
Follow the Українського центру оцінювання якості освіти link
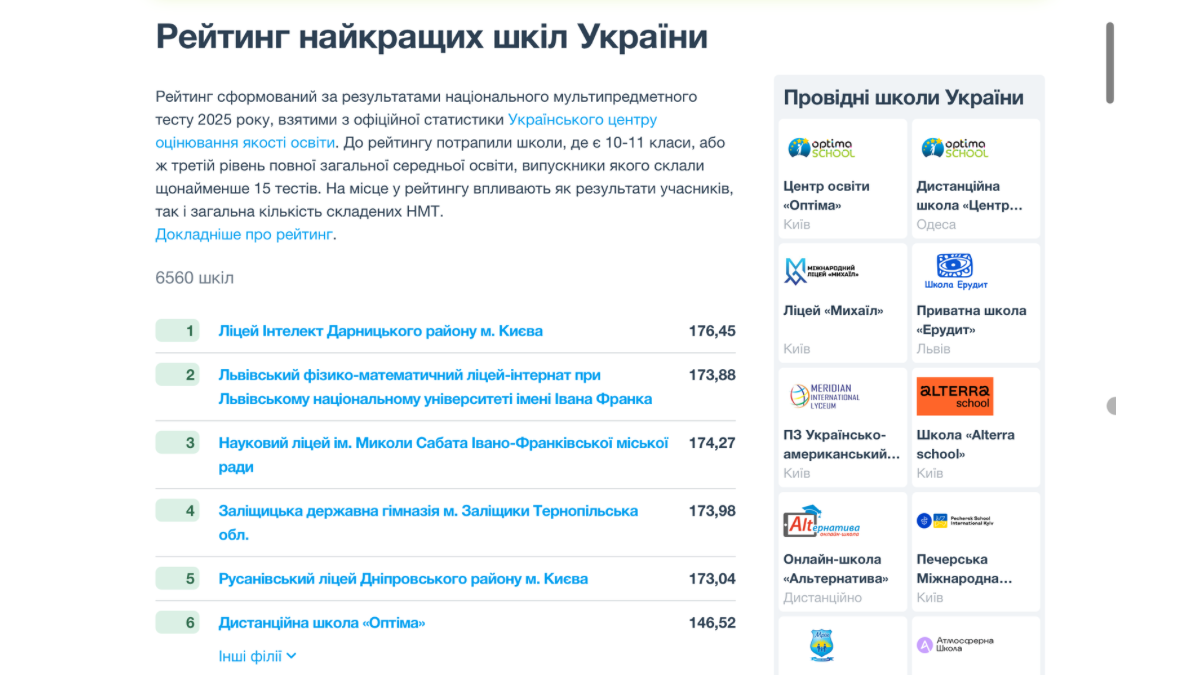(406, 131)
